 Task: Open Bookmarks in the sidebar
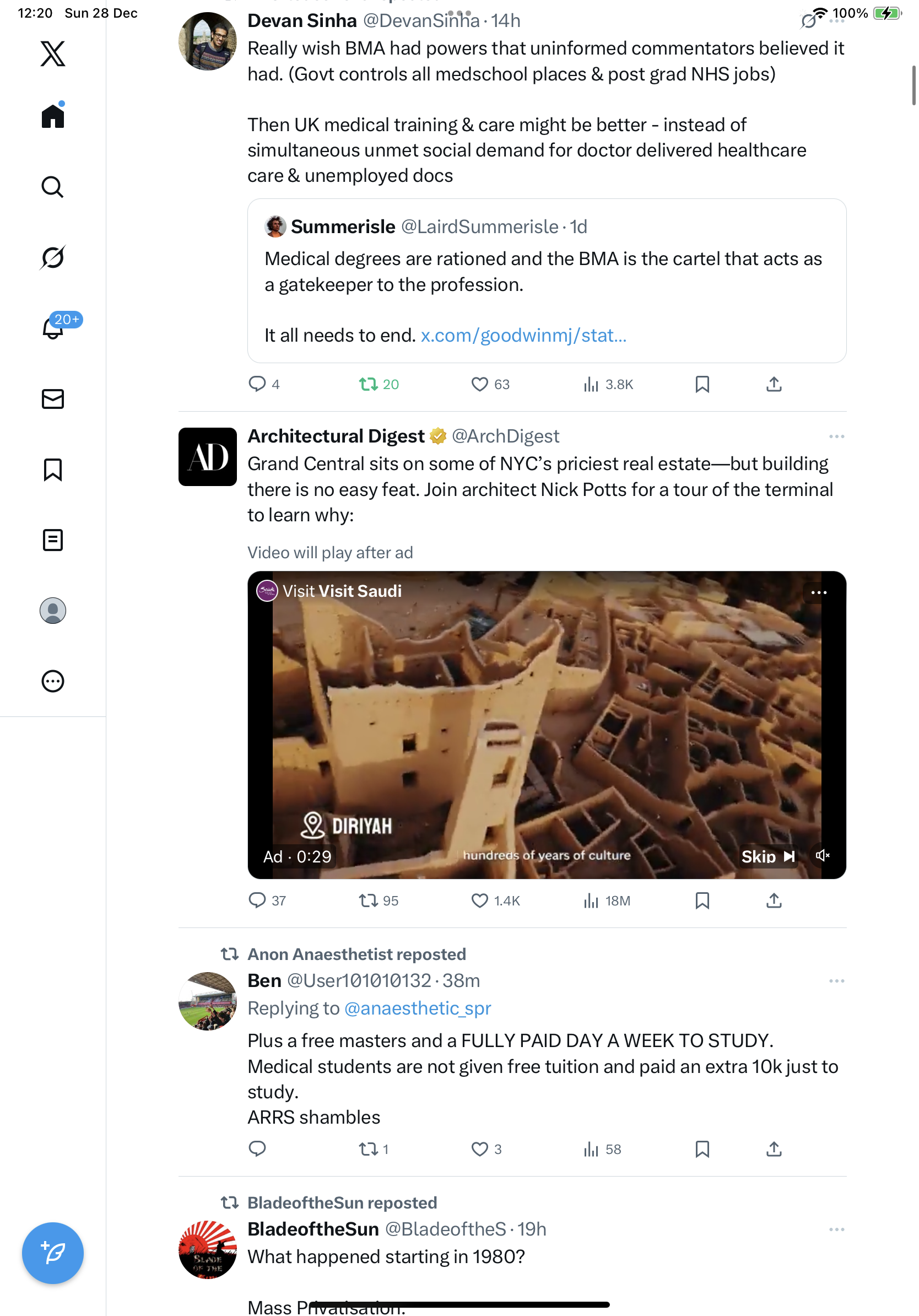[52, 470]
